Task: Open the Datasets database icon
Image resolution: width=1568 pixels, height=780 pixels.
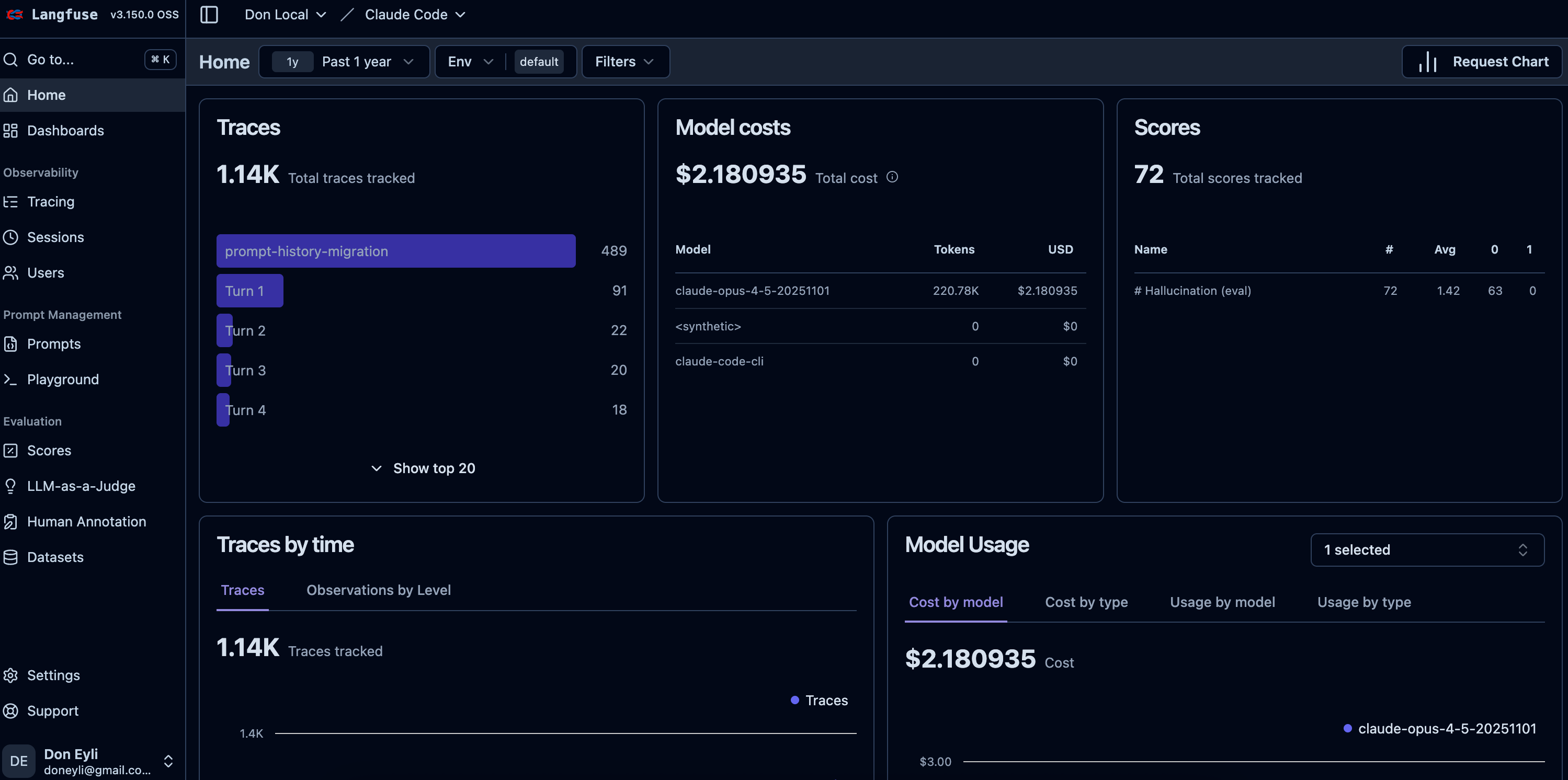Action: point(10,557)
